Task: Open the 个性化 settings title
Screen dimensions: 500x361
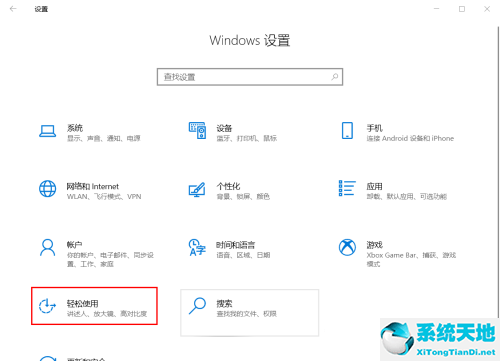Action: point(228,186)
